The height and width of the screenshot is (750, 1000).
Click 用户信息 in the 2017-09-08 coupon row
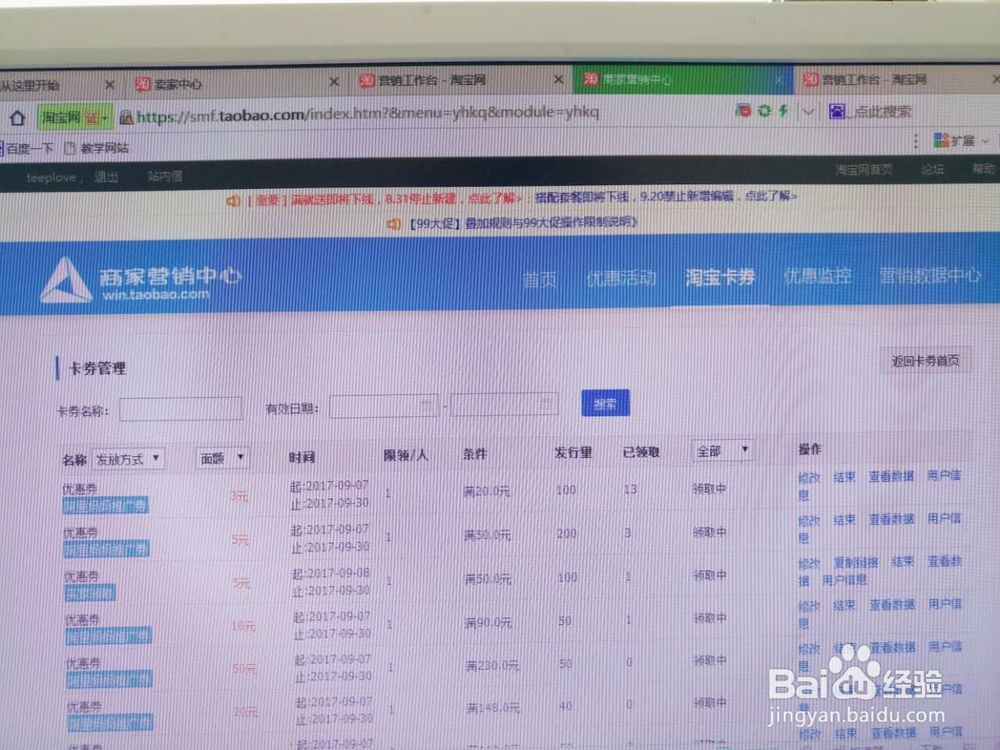coord(844,580)
